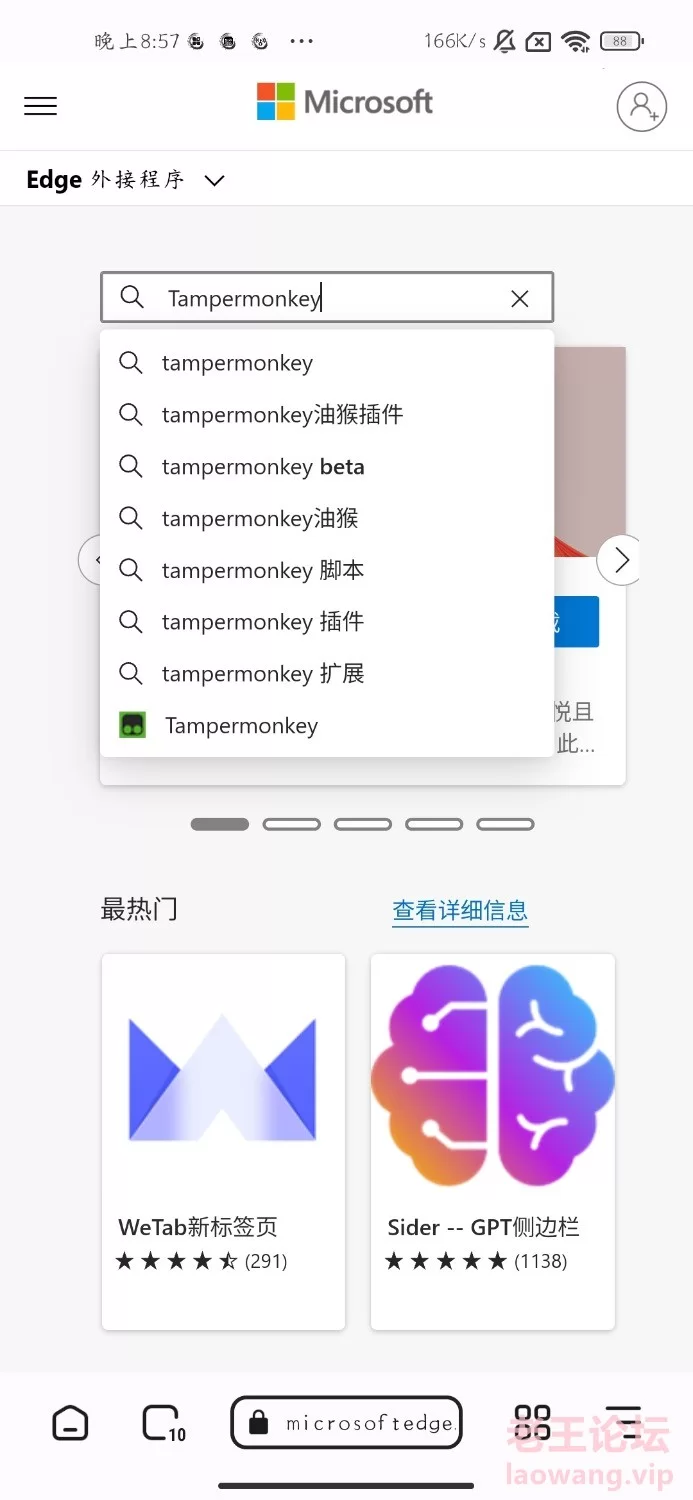Open 查看详细信息 link

(460, 910)
